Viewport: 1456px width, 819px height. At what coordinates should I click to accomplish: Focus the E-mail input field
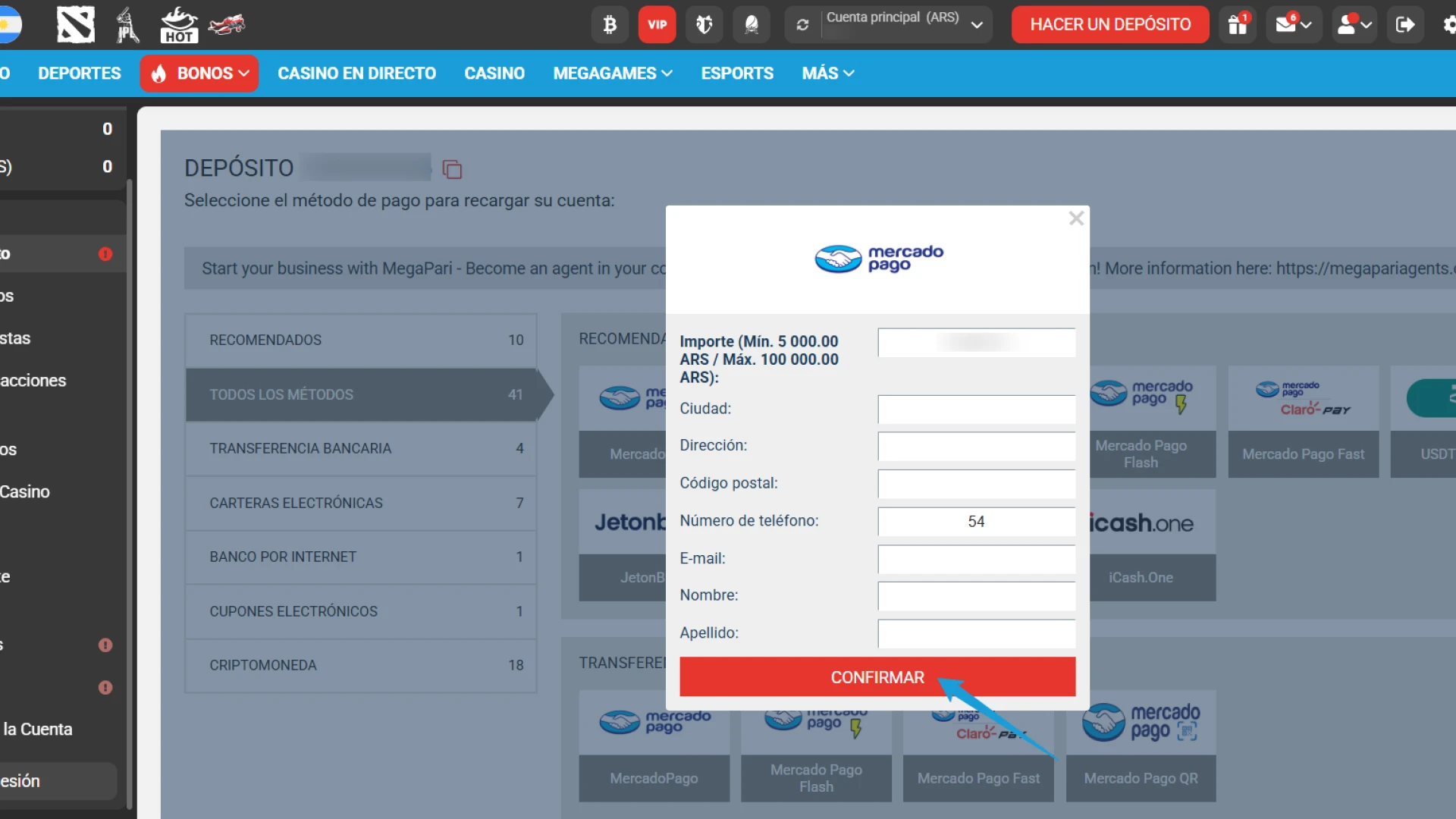click(976, 559)
